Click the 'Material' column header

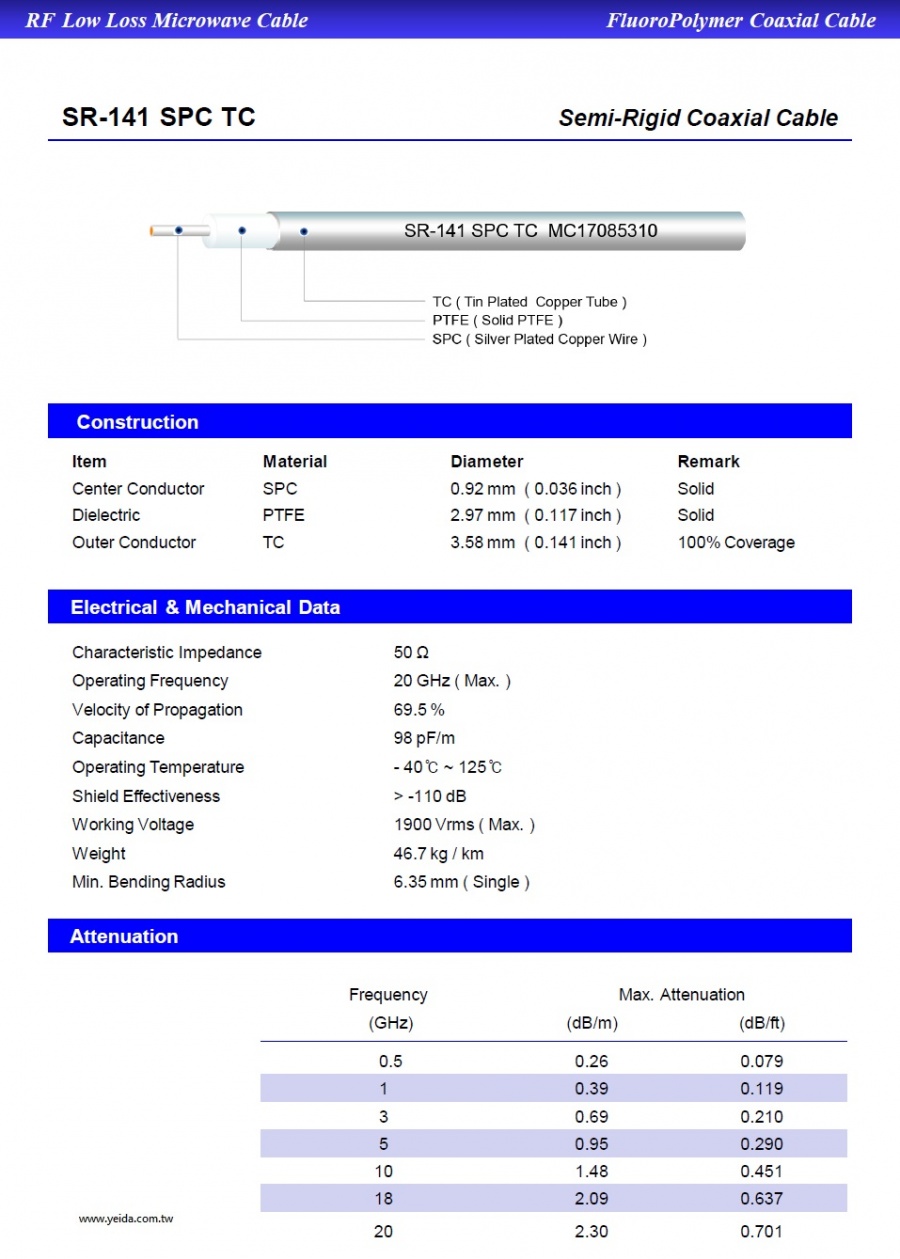(295, 462)
